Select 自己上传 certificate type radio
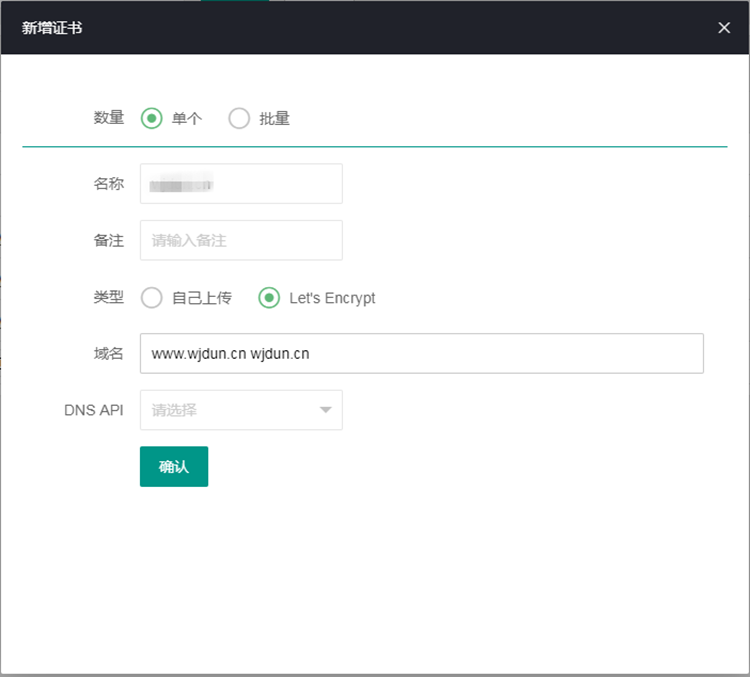 [151, 298]
